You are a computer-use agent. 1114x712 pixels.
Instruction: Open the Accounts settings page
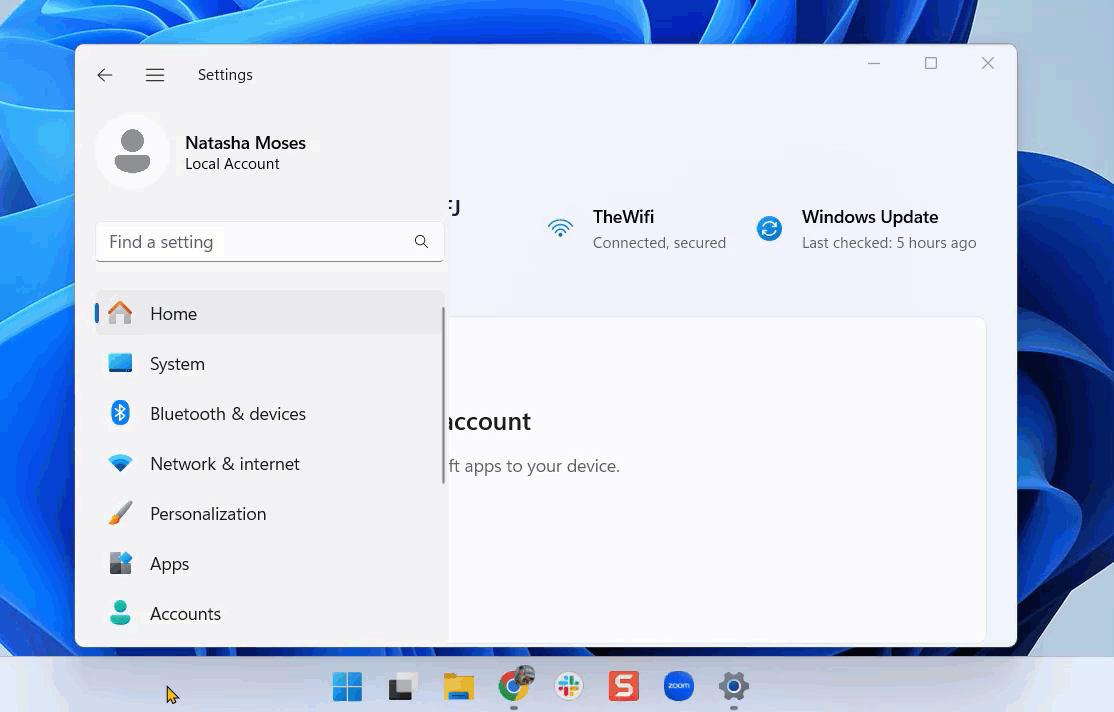270,613
